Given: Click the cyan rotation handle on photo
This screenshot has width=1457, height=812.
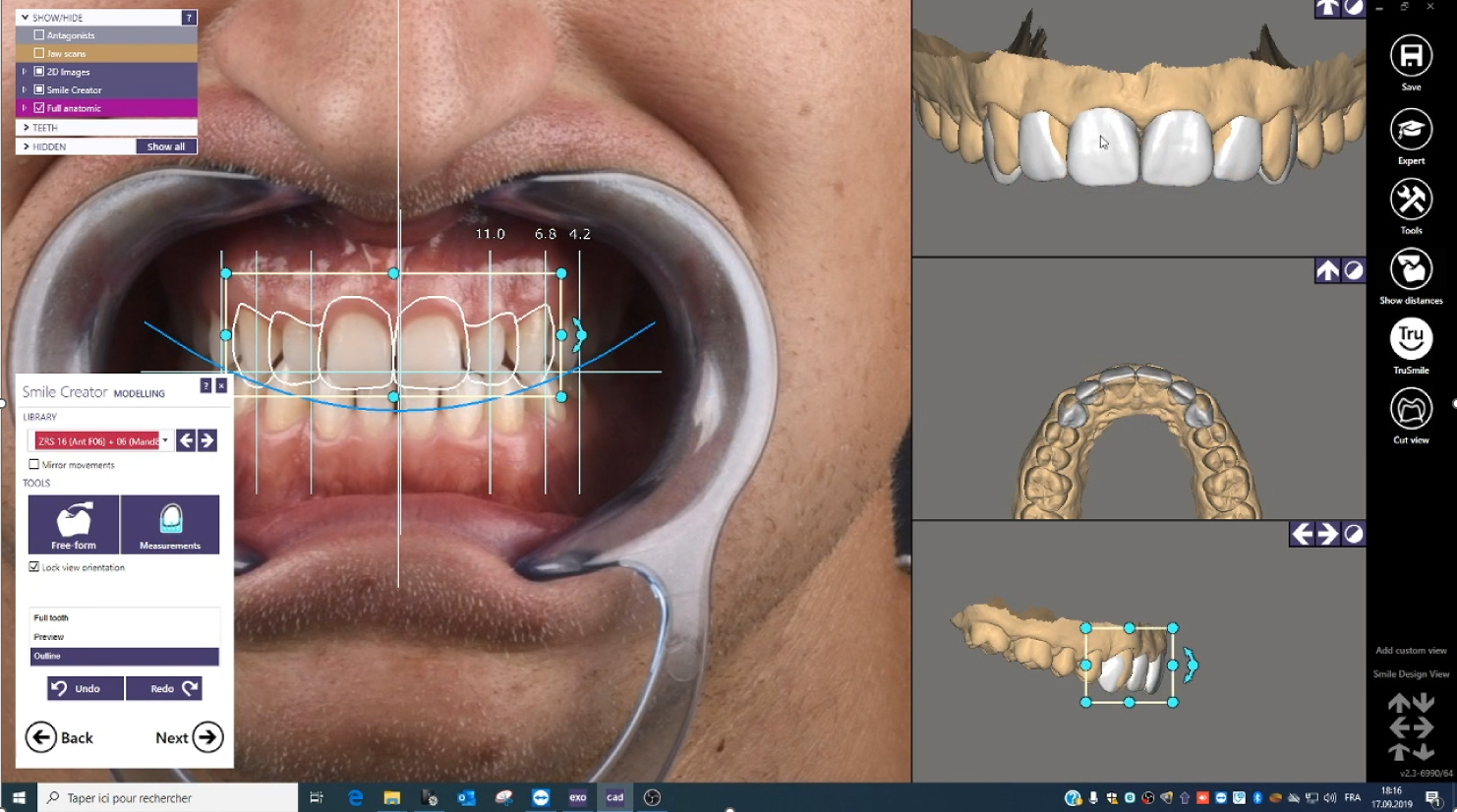Looking at the screenshot, I should 580,335.
